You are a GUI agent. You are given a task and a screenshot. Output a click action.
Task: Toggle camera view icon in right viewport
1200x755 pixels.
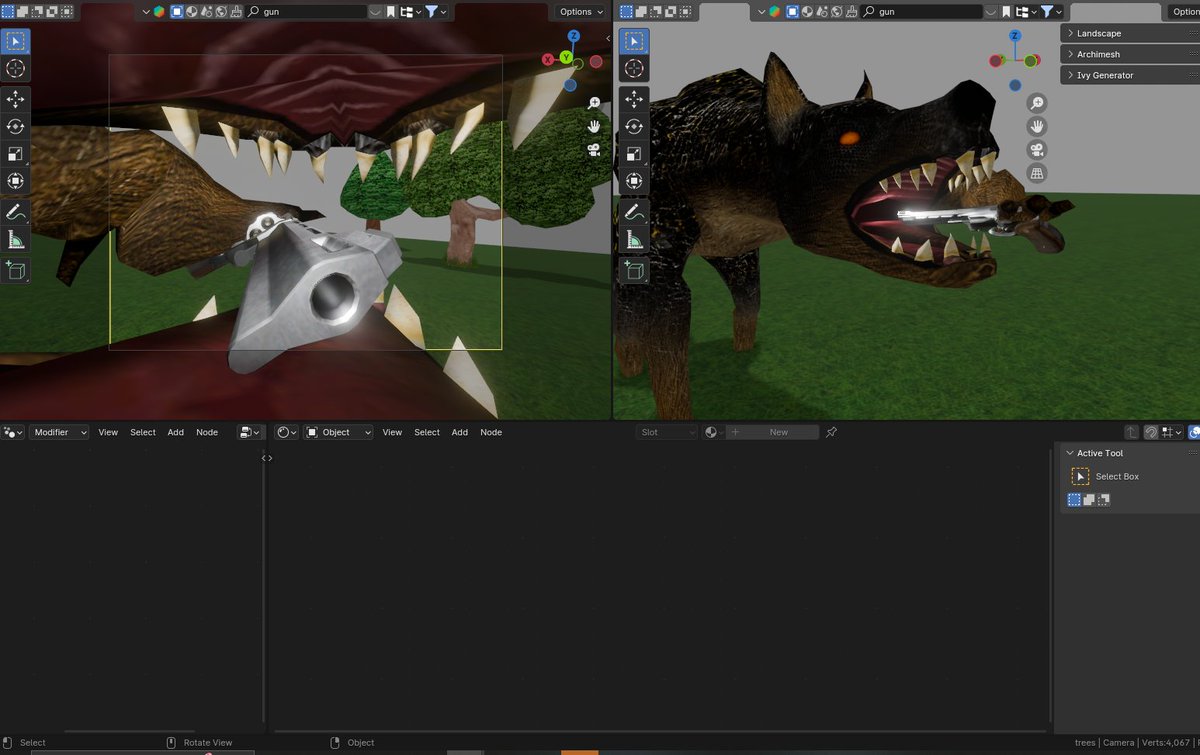coord(1037,150)
